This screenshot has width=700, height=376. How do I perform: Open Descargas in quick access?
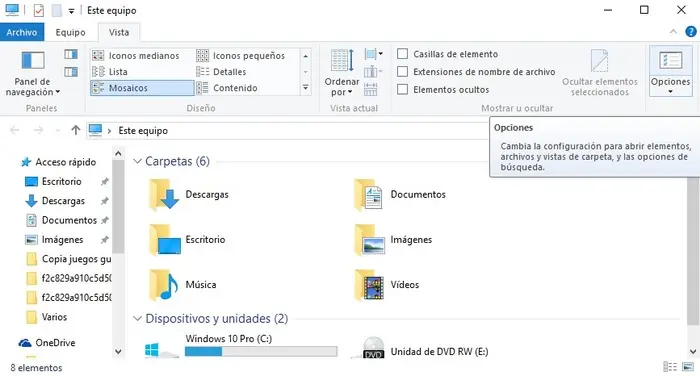(63, 201)
